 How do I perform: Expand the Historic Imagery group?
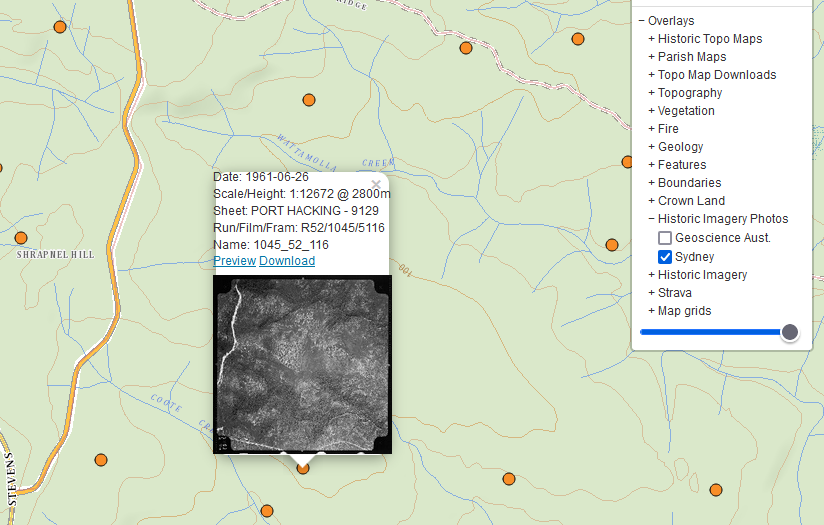pyautogui.click(x=652, y=275)
